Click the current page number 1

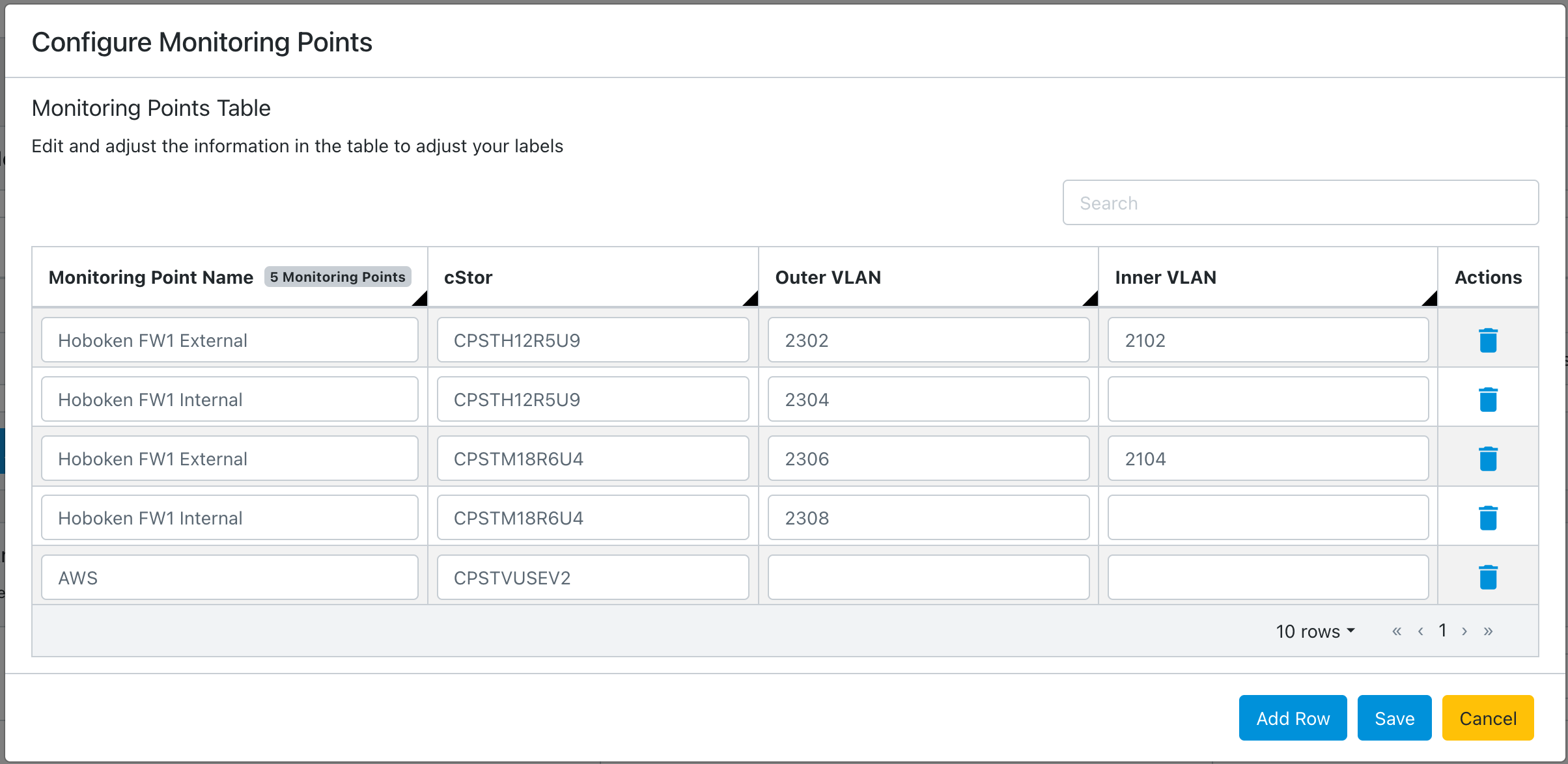click(1442, 630)
